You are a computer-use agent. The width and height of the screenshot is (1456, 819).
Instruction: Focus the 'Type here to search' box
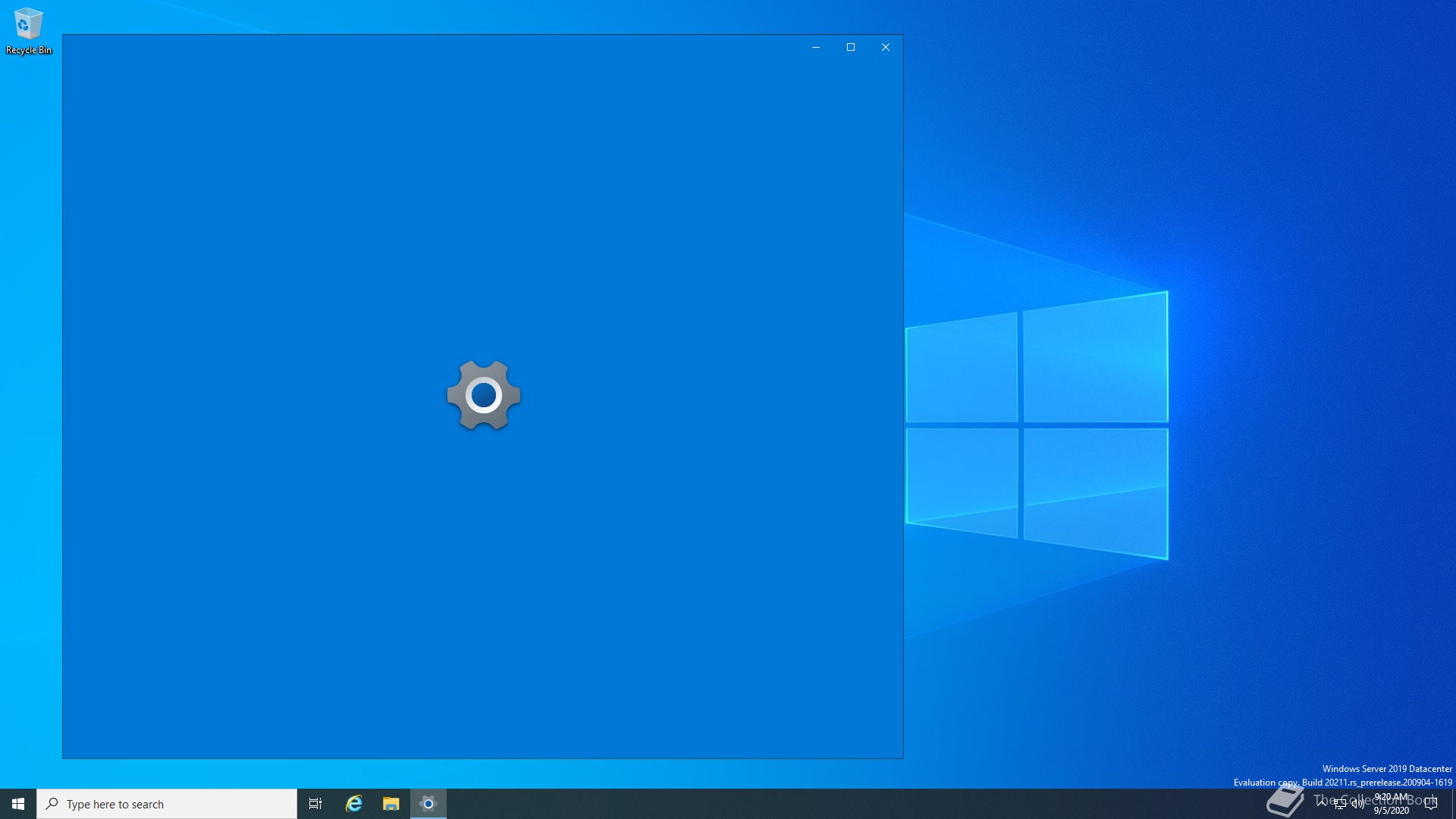click(x=167, y=804)
